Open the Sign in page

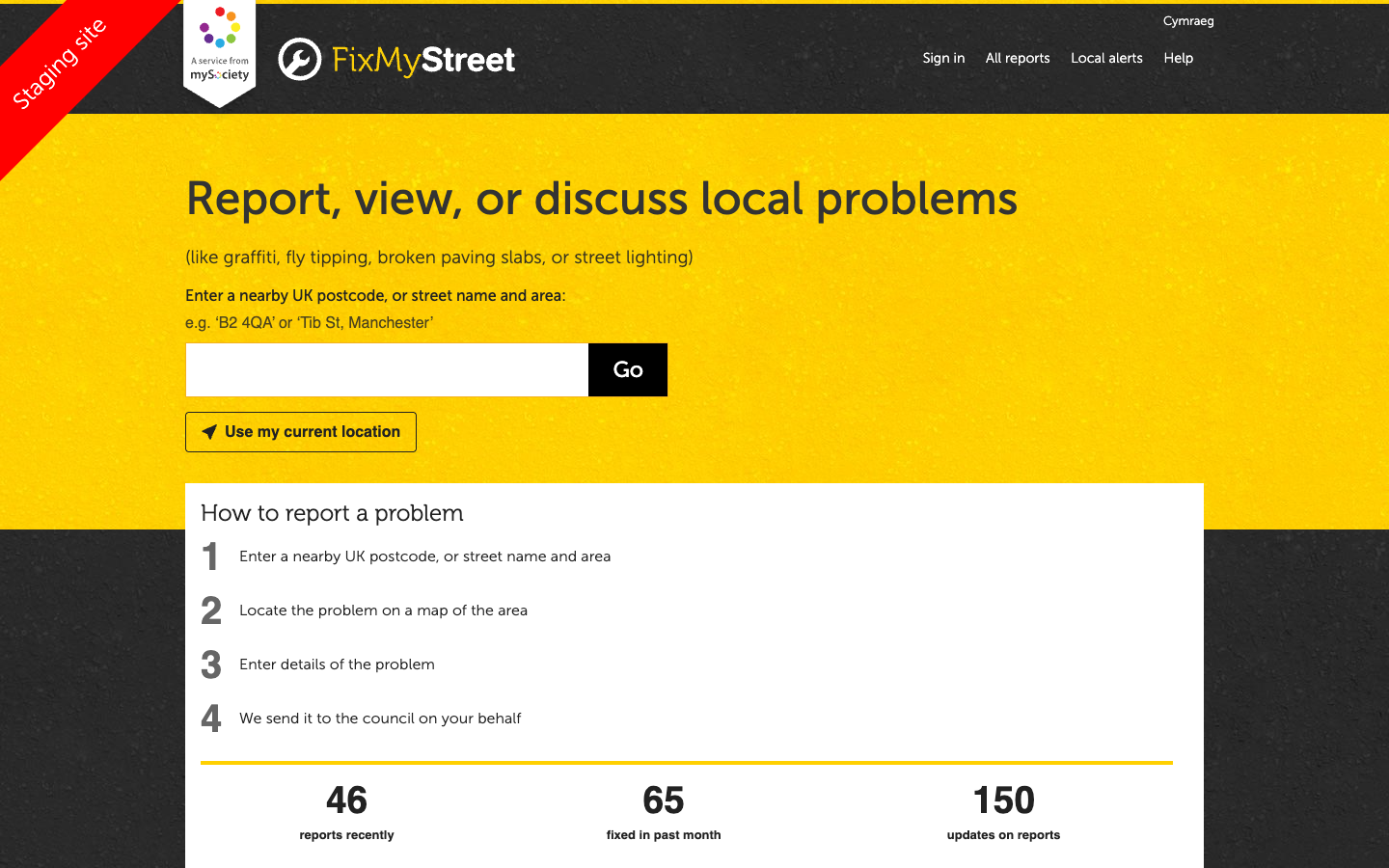pos(942,58)
